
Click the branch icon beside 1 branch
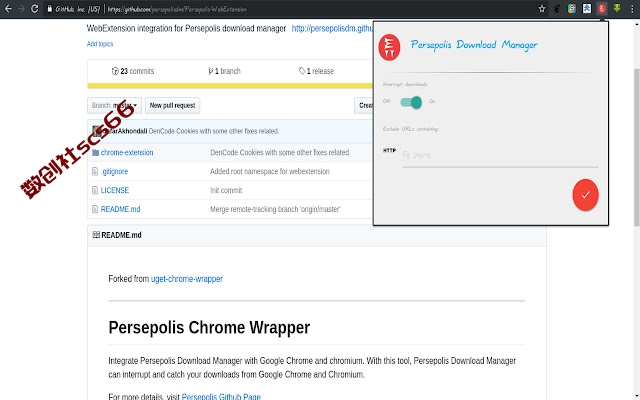coord(211,71)
